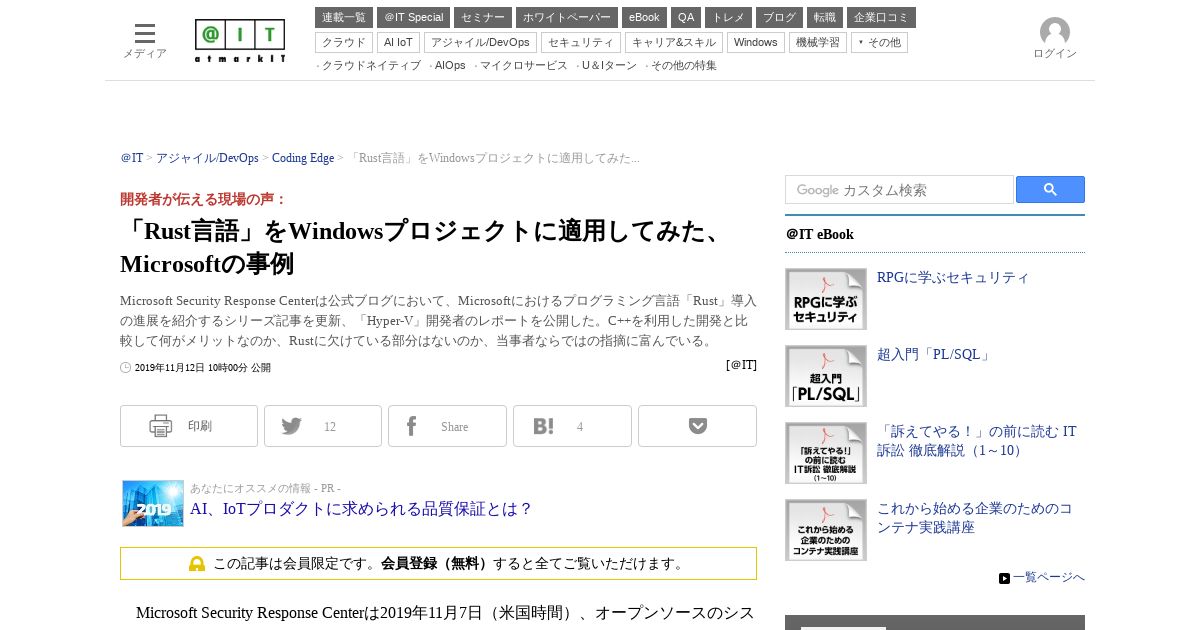
Task: Print the article with printer icon
Action: (189, 426)
